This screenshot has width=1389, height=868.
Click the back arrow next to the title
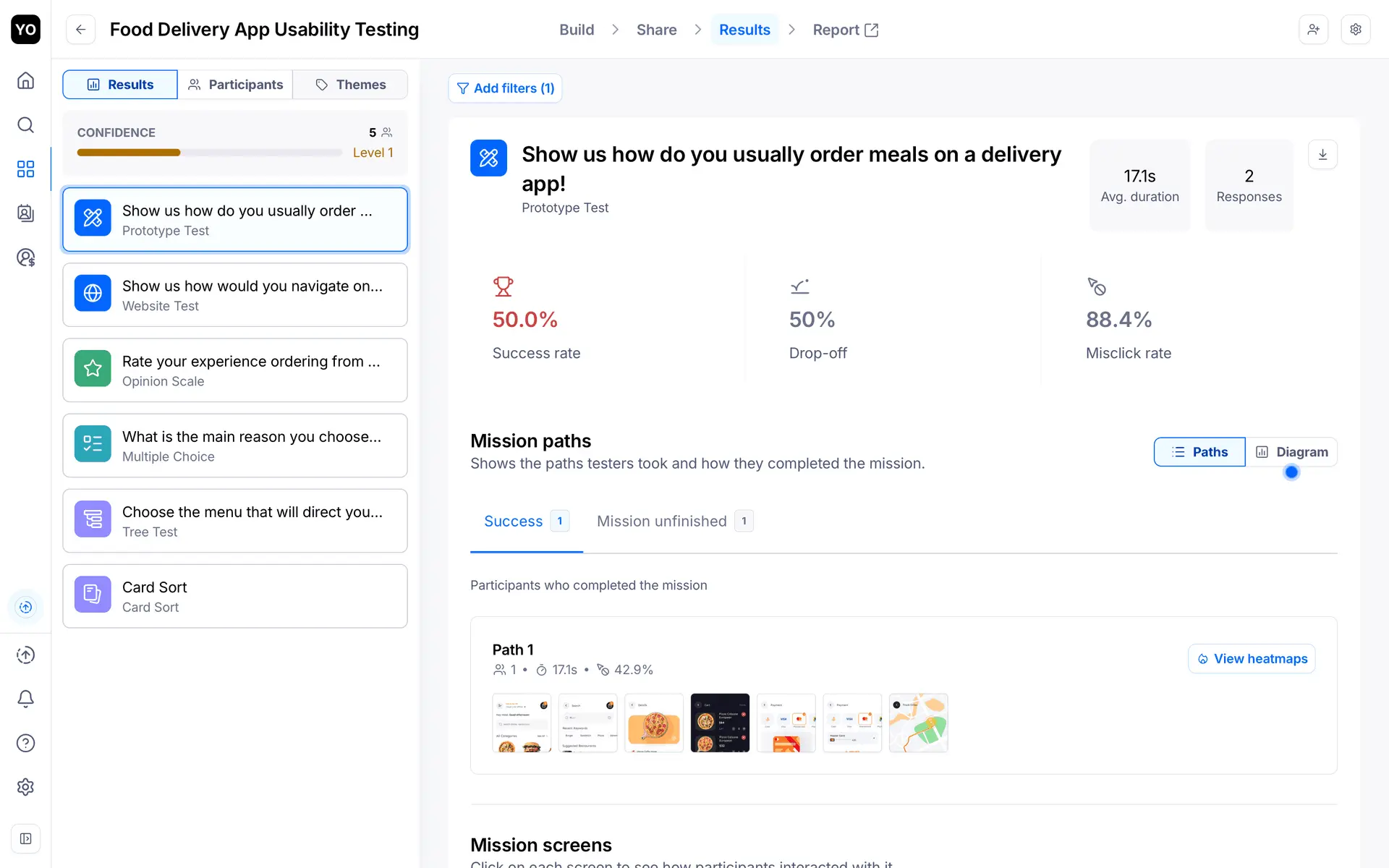click(x=80, y=30)
